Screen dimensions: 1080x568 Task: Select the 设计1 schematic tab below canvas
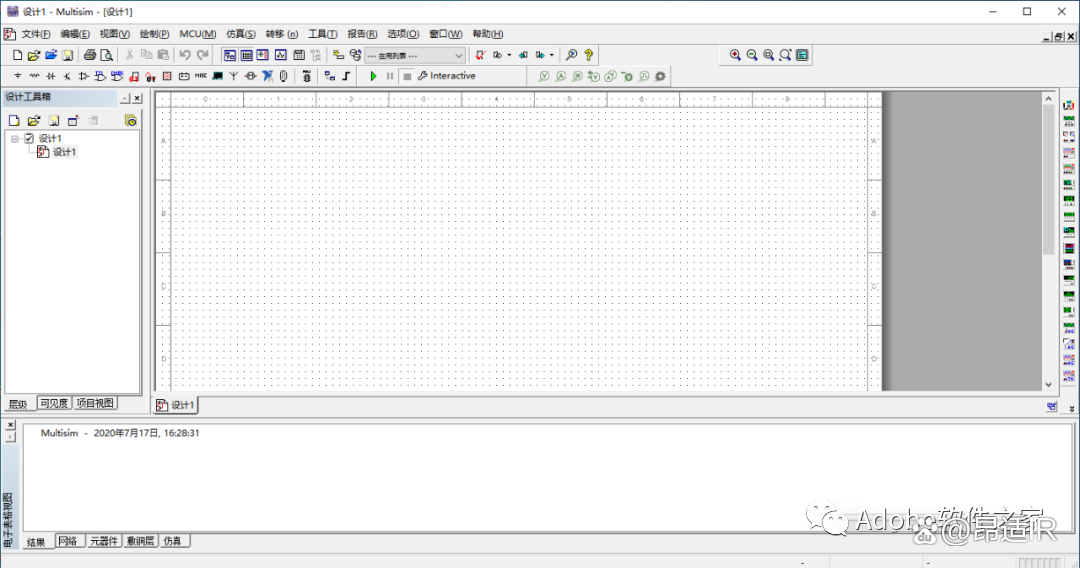tap(176, 406)
